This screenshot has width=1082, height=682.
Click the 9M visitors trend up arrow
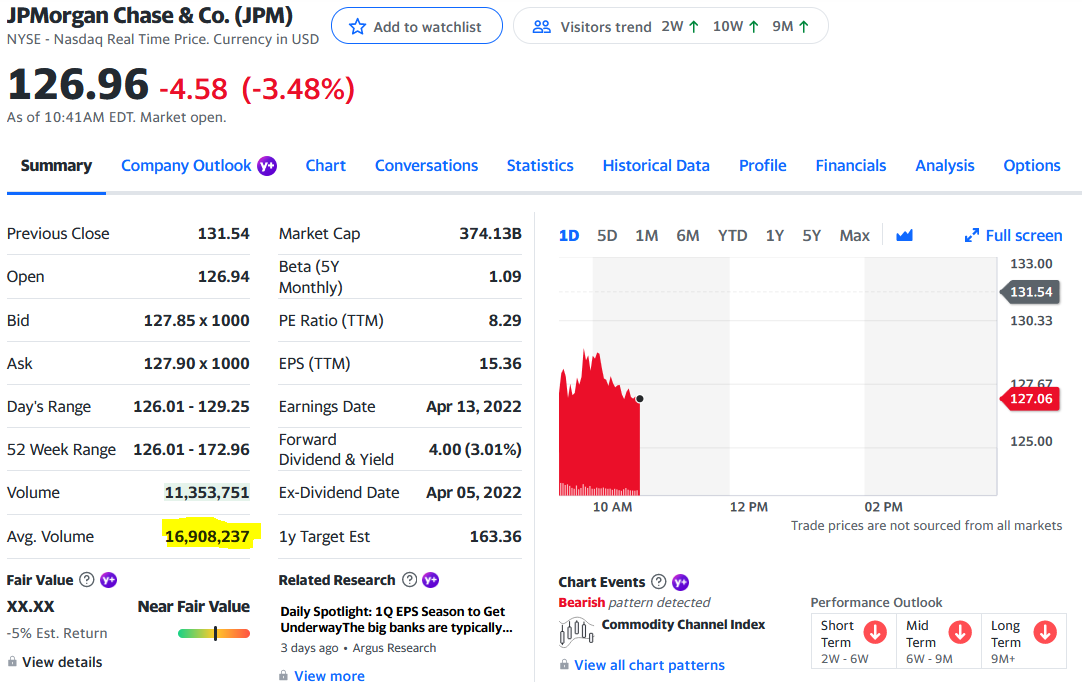tap(804, 27)
